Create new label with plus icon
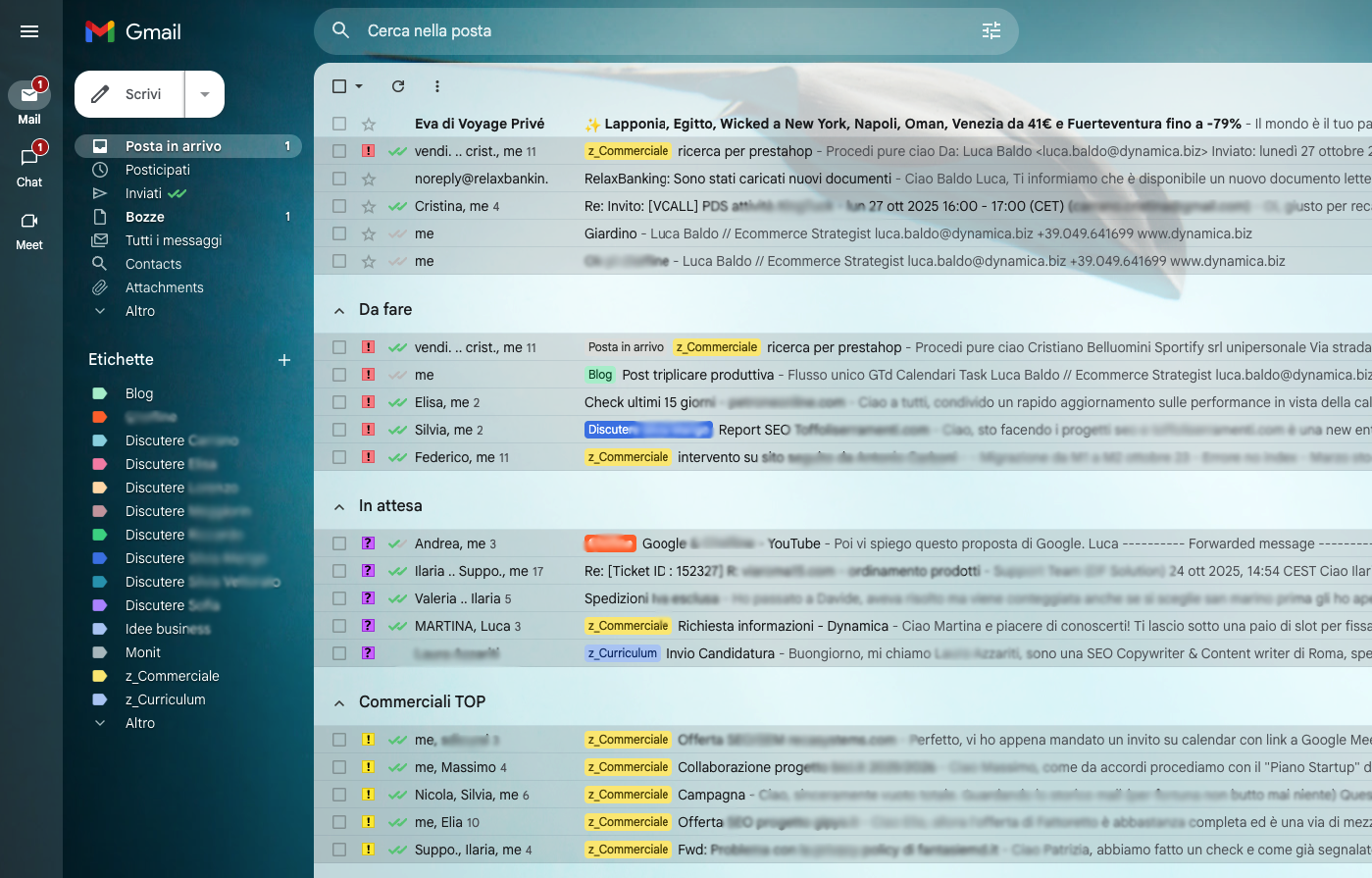Screen dimensions: 1372x878 (x=284, y=360)
